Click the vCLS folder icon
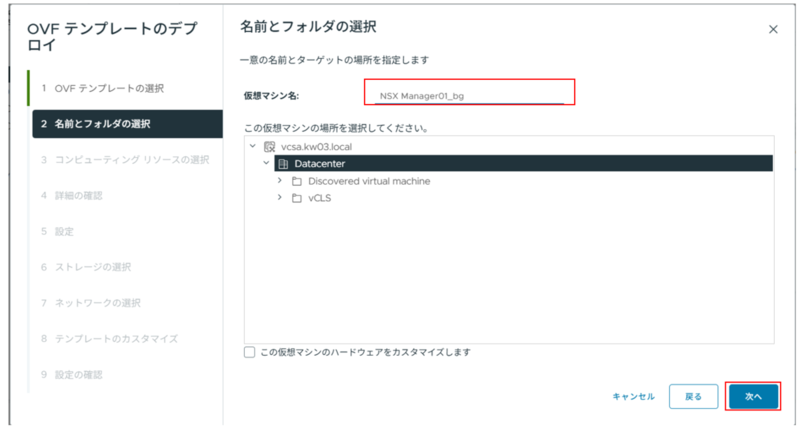800x433 pixels. 296,198
